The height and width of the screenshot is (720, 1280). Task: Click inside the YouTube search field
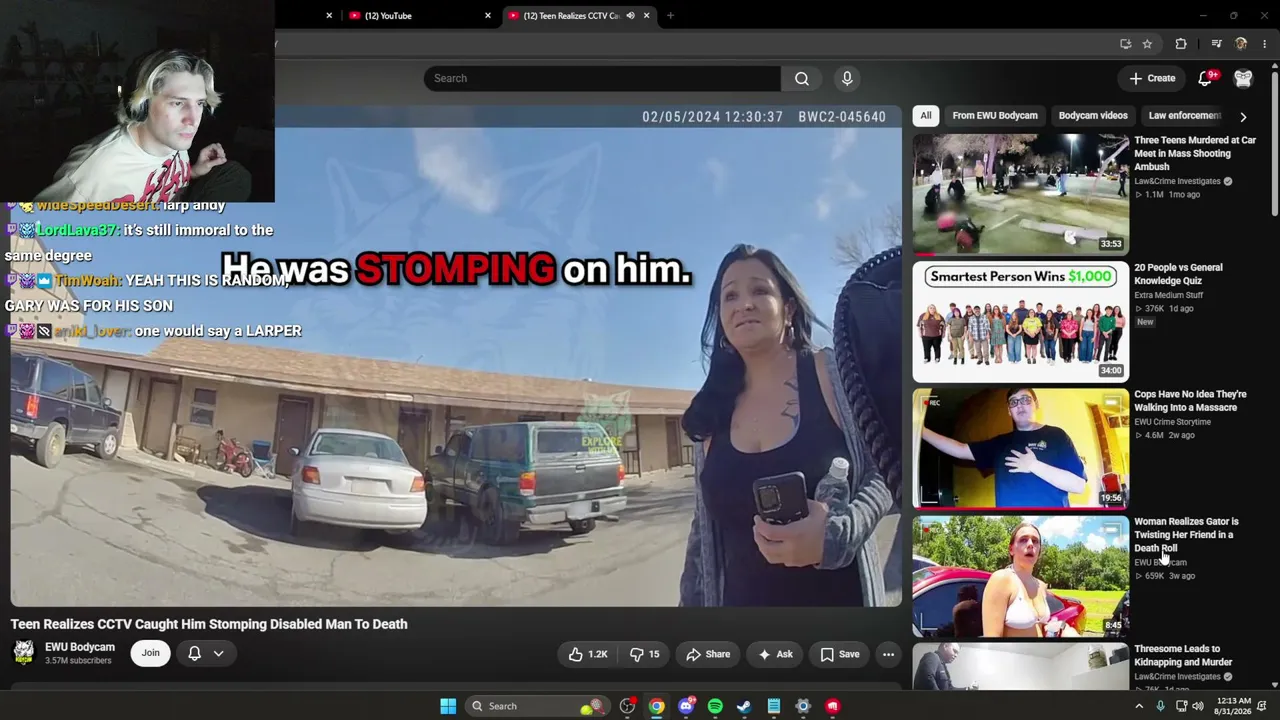(x=602, y=79)
